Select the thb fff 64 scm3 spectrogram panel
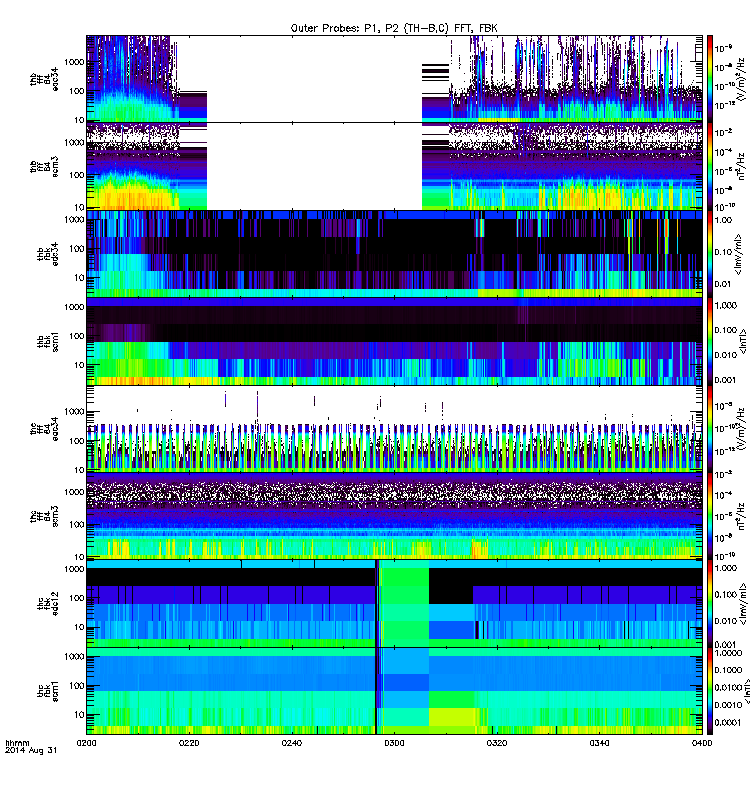The height and width of the screenshot is (800, 750). click(x=394, y=166)
